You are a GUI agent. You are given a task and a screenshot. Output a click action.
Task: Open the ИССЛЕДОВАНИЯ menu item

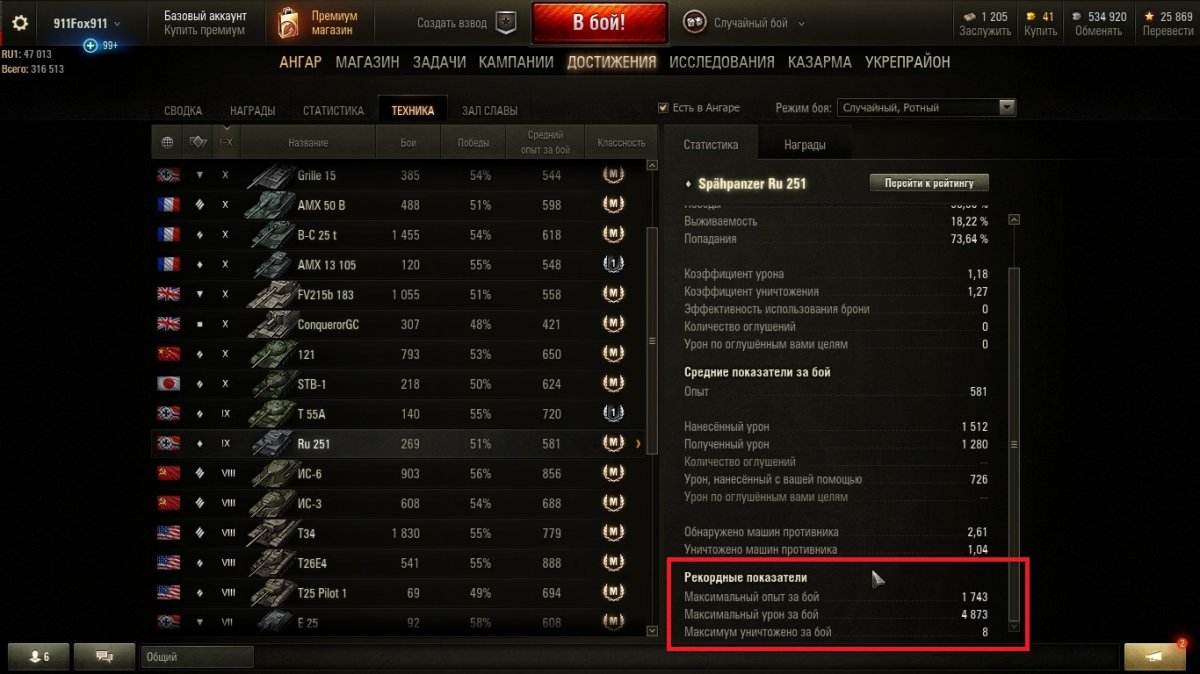[722, 62]
